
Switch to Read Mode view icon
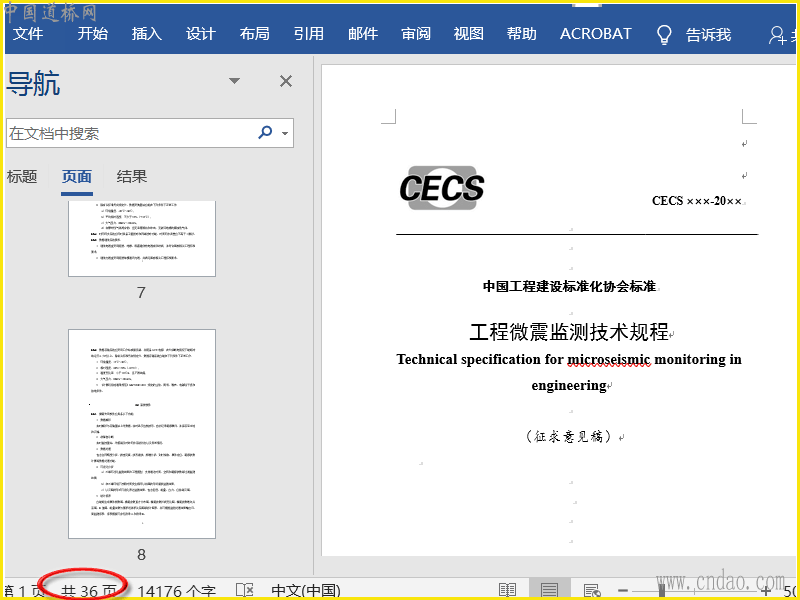pyautogui.click(x=507, y=591)
